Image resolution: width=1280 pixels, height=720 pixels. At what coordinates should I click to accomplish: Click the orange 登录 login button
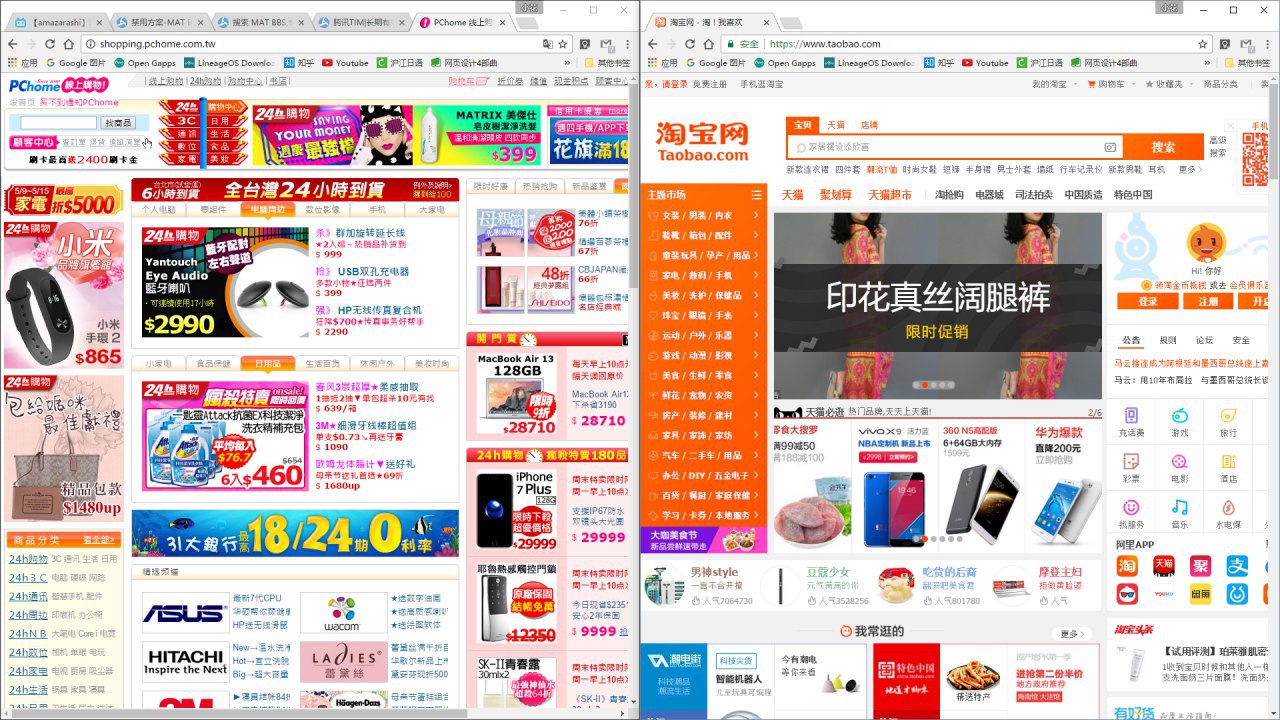[x=1147, y=301]
